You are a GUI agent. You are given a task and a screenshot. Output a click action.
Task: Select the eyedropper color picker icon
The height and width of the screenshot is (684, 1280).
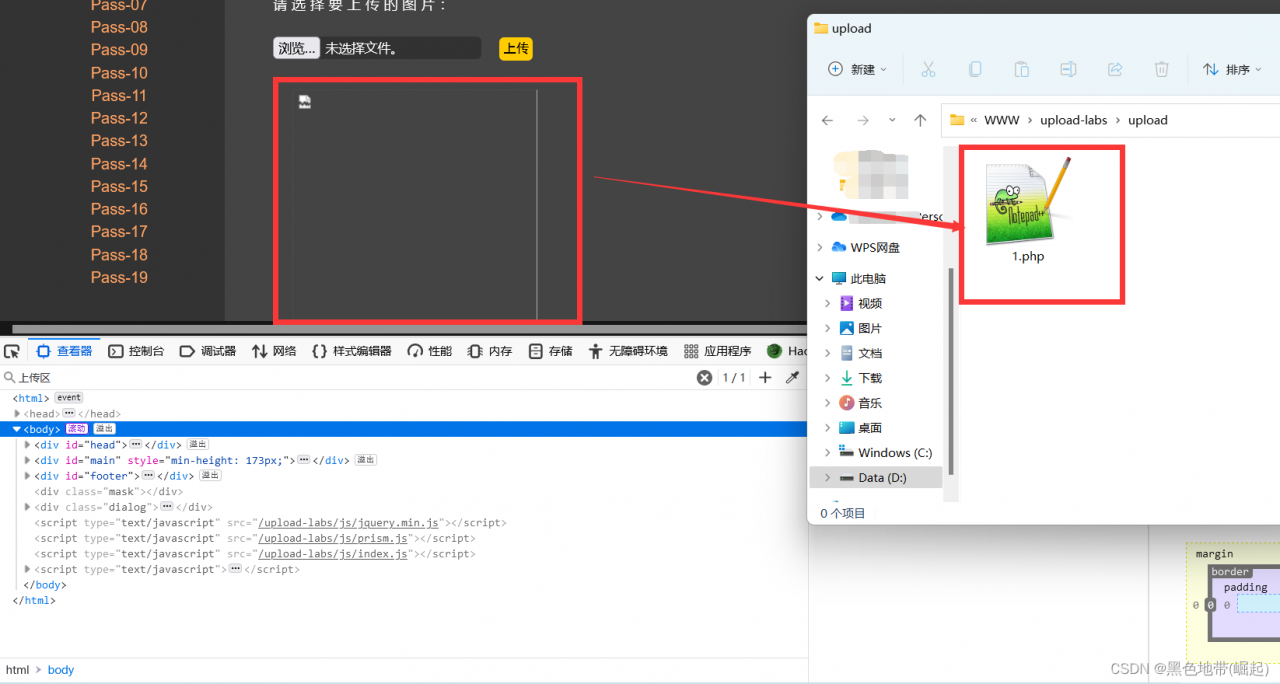[793, 377]
